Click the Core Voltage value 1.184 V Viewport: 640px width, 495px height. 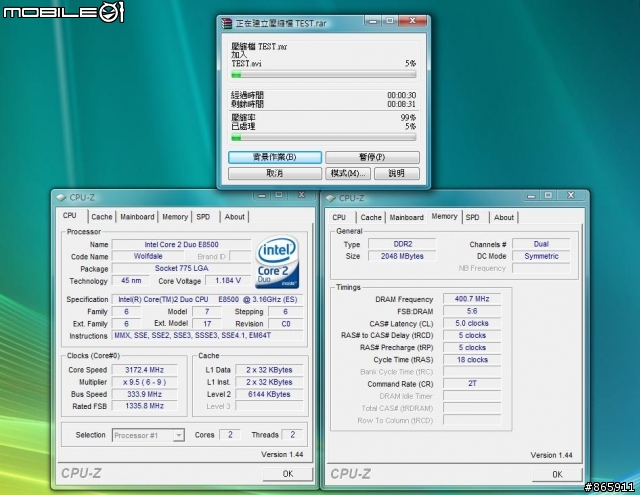(228, 281)
